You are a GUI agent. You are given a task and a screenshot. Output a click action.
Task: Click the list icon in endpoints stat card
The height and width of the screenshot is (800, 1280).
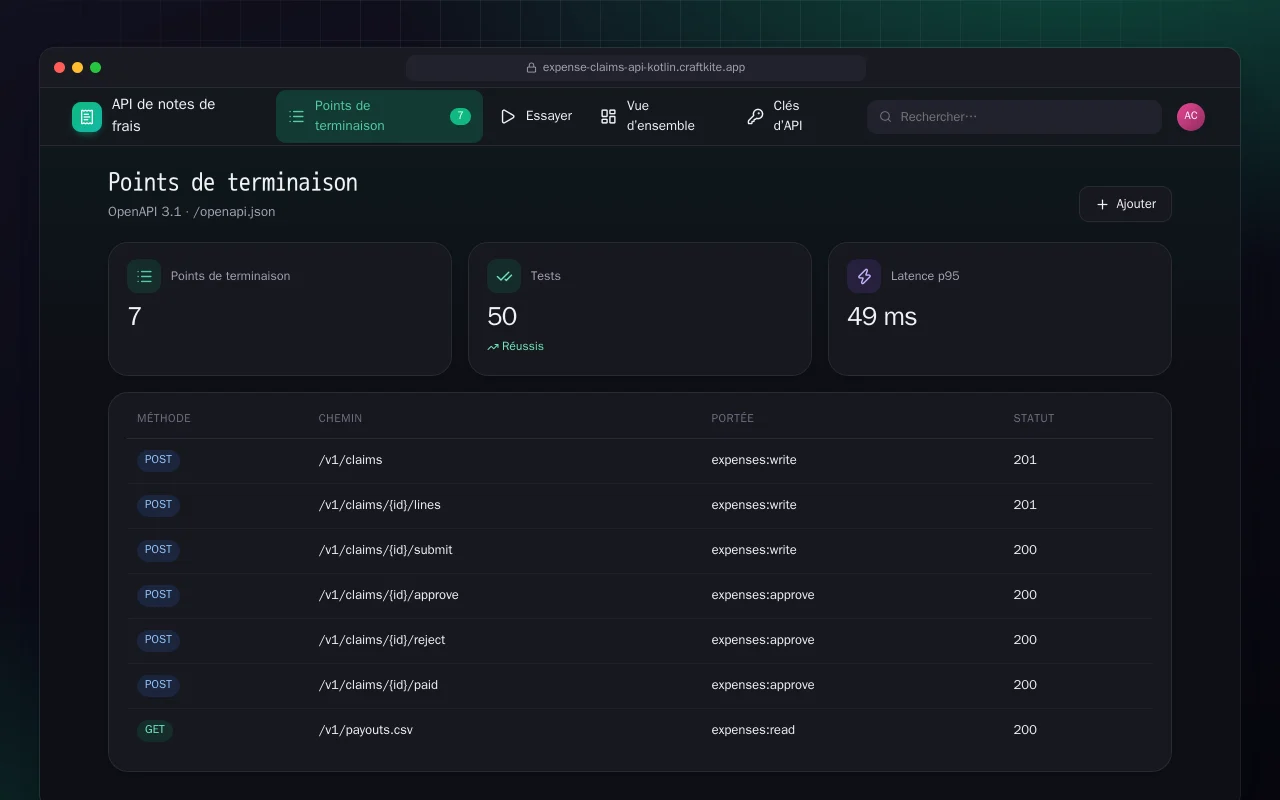144,276
